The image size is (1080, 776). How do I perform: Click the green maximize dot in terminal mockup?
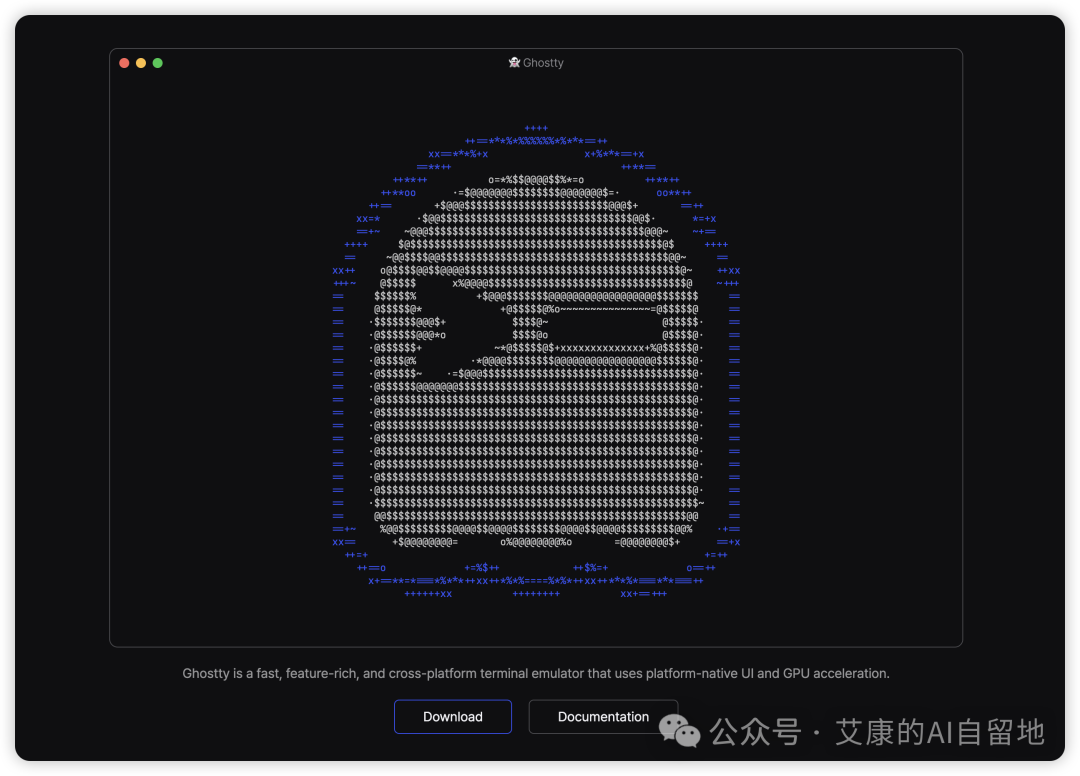click(x=158, y=63)
